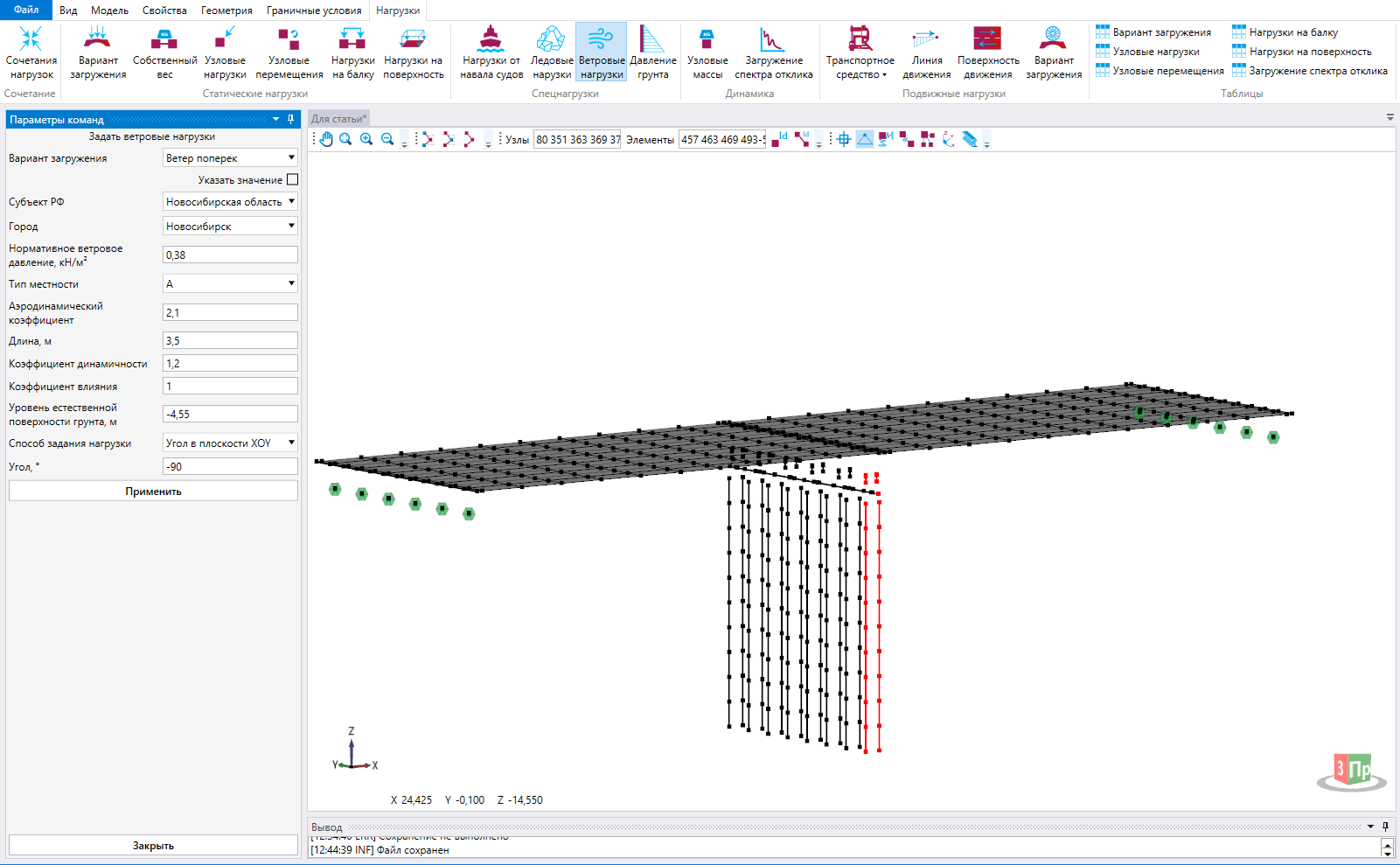Screen dimensions: 1400x865
Task: Click the Закрыть button
Action: (x=153, y=845)
